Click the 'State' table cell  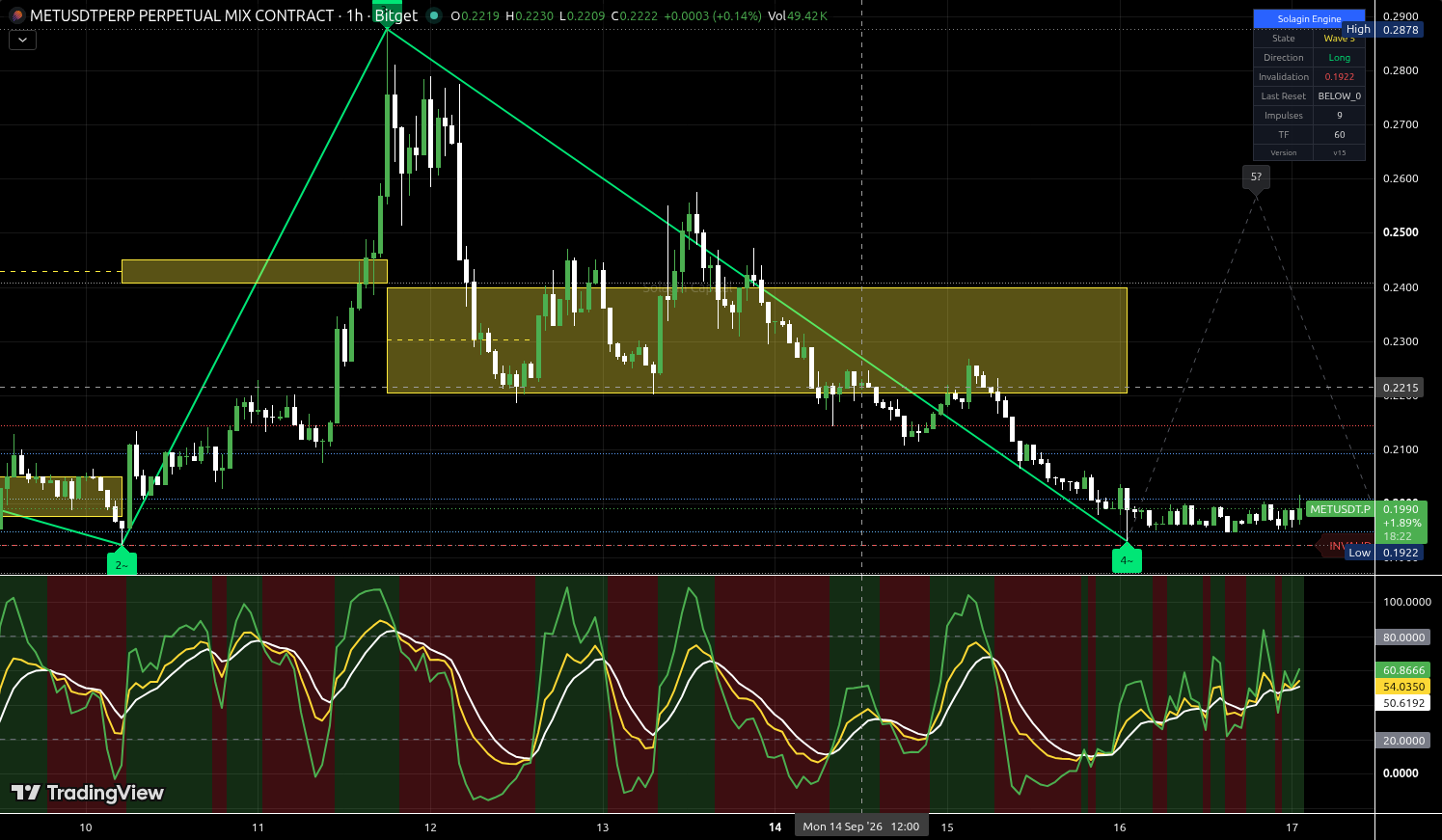[x=1284, y=39]
